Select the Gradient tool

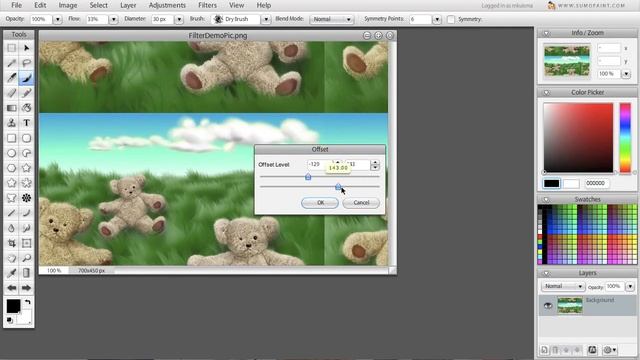(11, 108)
